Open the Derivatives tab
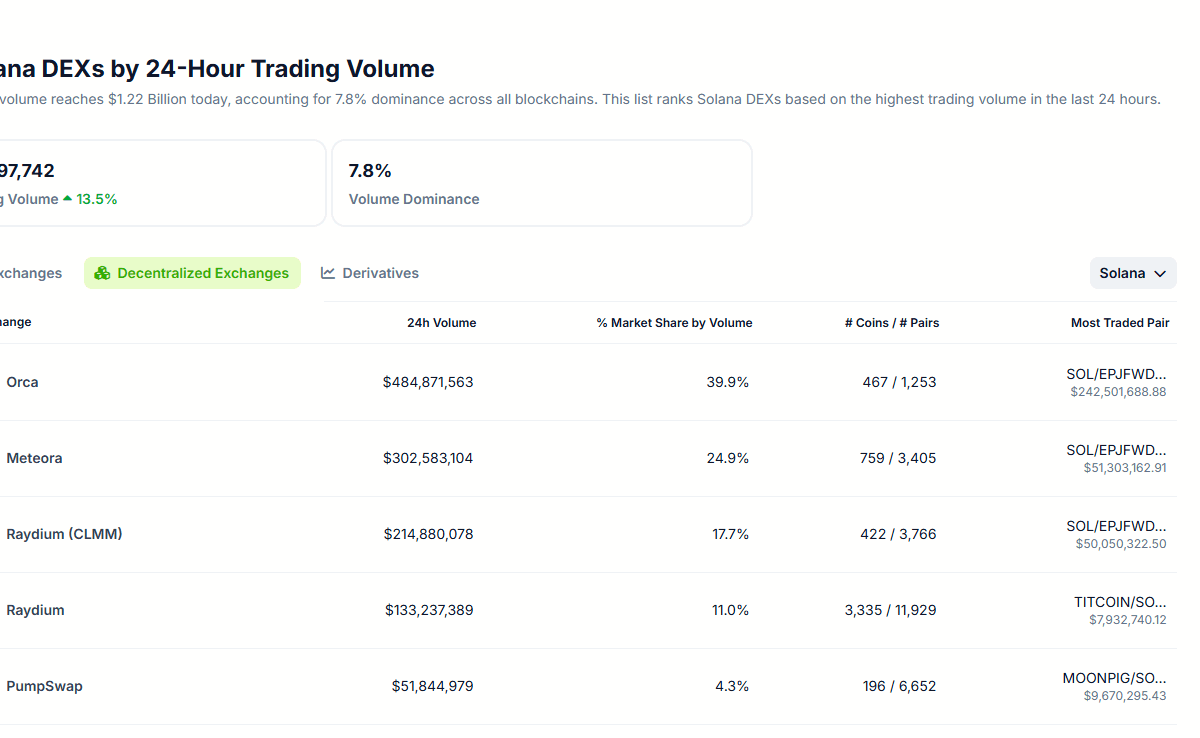1200x738 pixels. [x=370, y=273]
